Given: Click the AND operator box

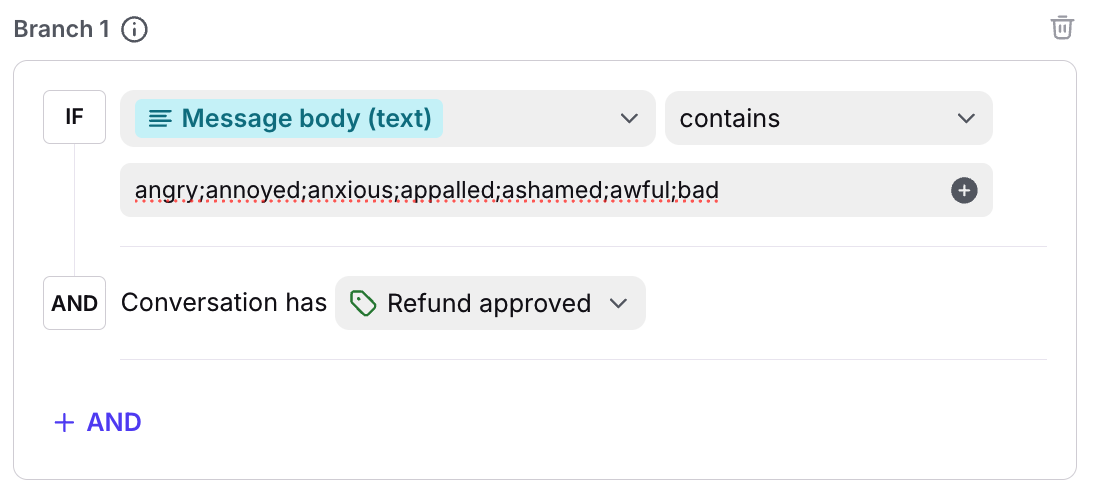Looking at the screenshot, I should click(74, 303).
